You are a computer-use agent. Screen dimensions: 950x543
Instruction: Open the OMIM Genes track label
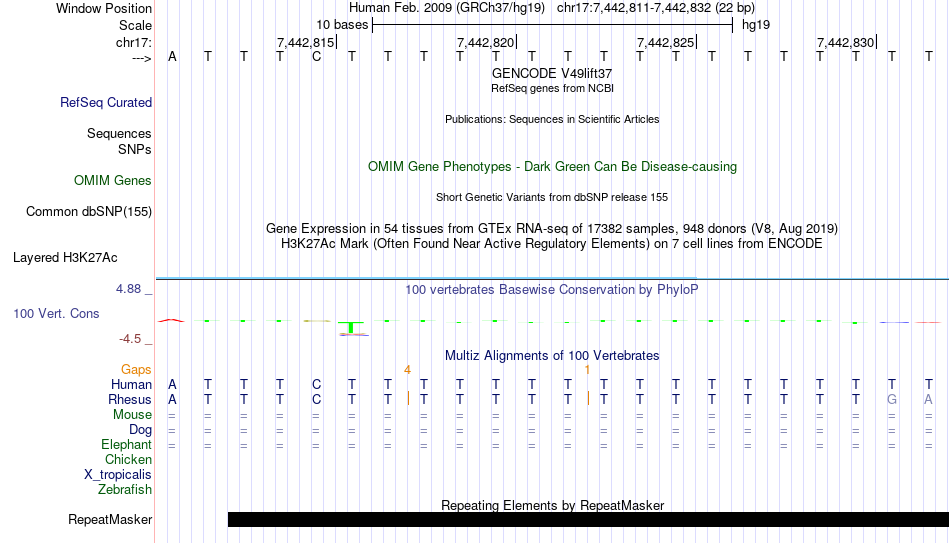(x=113, y=181)
